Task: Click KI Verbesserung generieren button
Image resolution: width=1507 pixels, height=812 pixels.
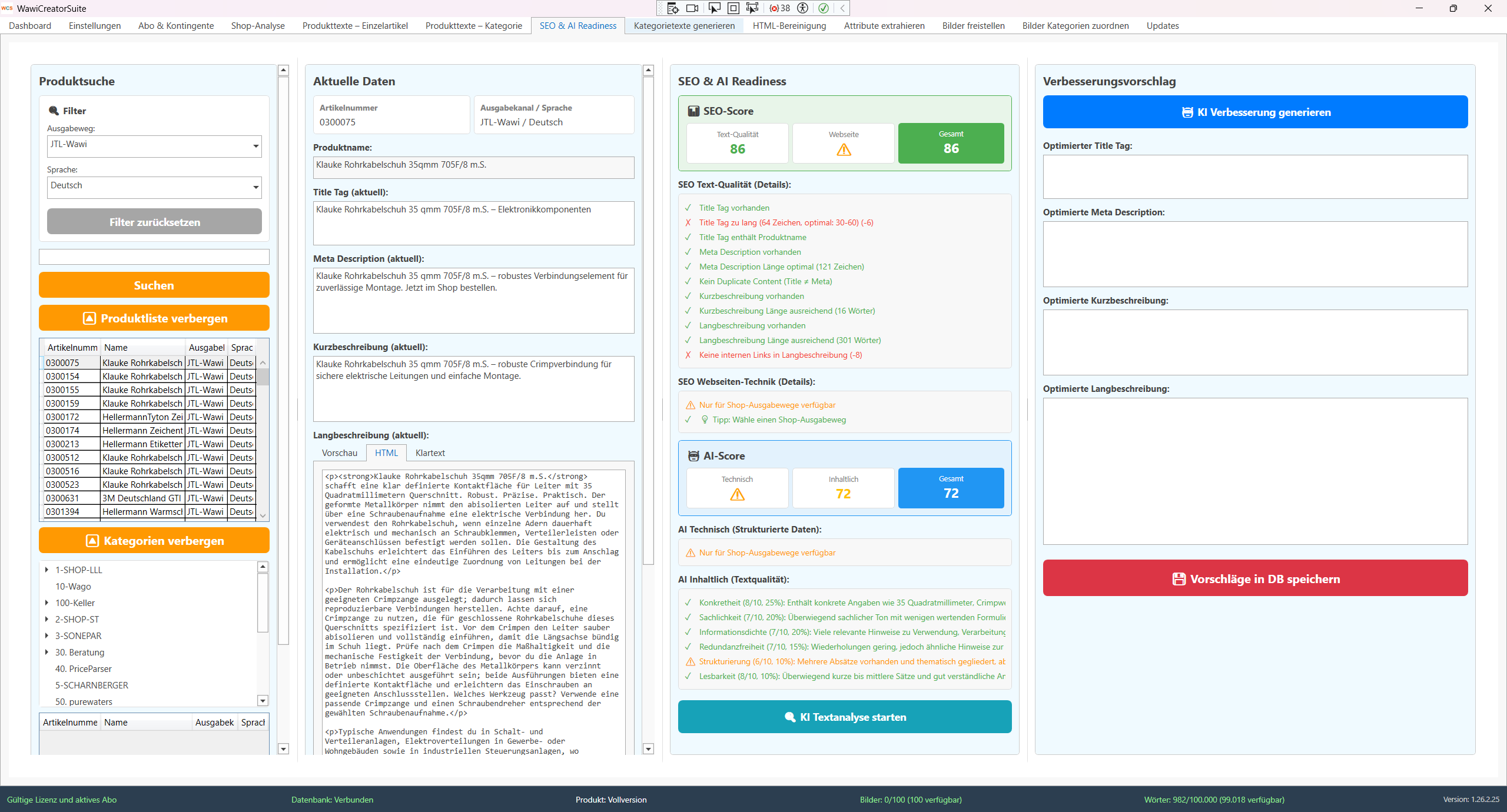Action: point(1255,112)
